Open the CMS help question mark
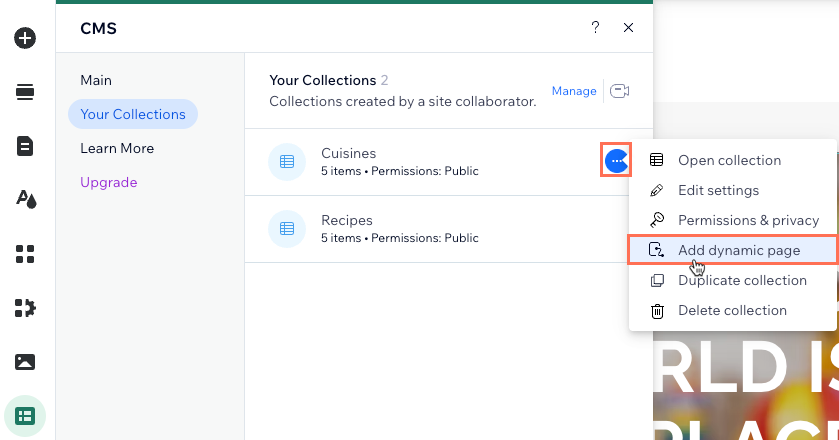Screen dimensions: 839x440 tap(595, 27)
